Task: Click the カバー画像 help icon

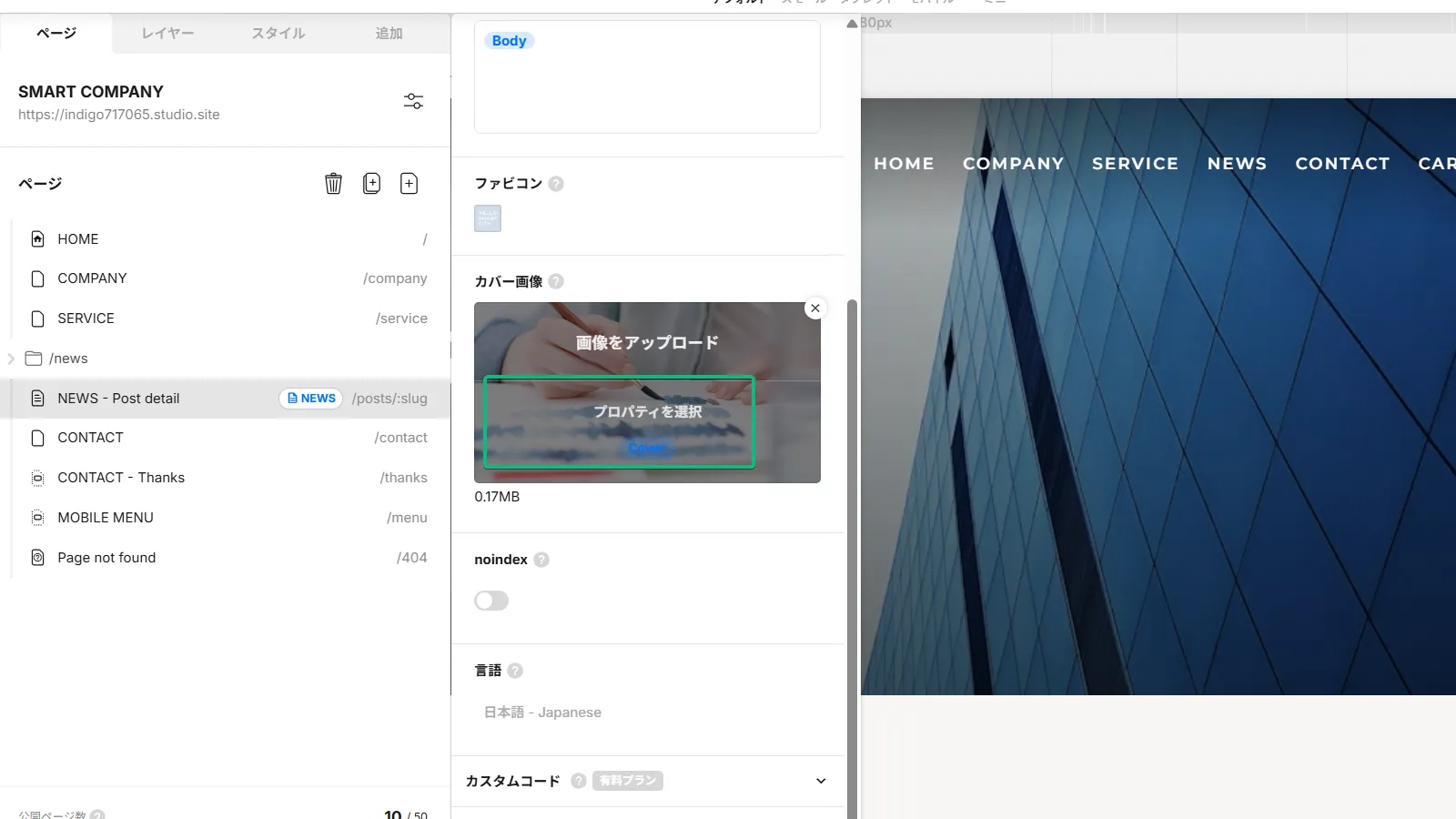Action: pos(557,281)
